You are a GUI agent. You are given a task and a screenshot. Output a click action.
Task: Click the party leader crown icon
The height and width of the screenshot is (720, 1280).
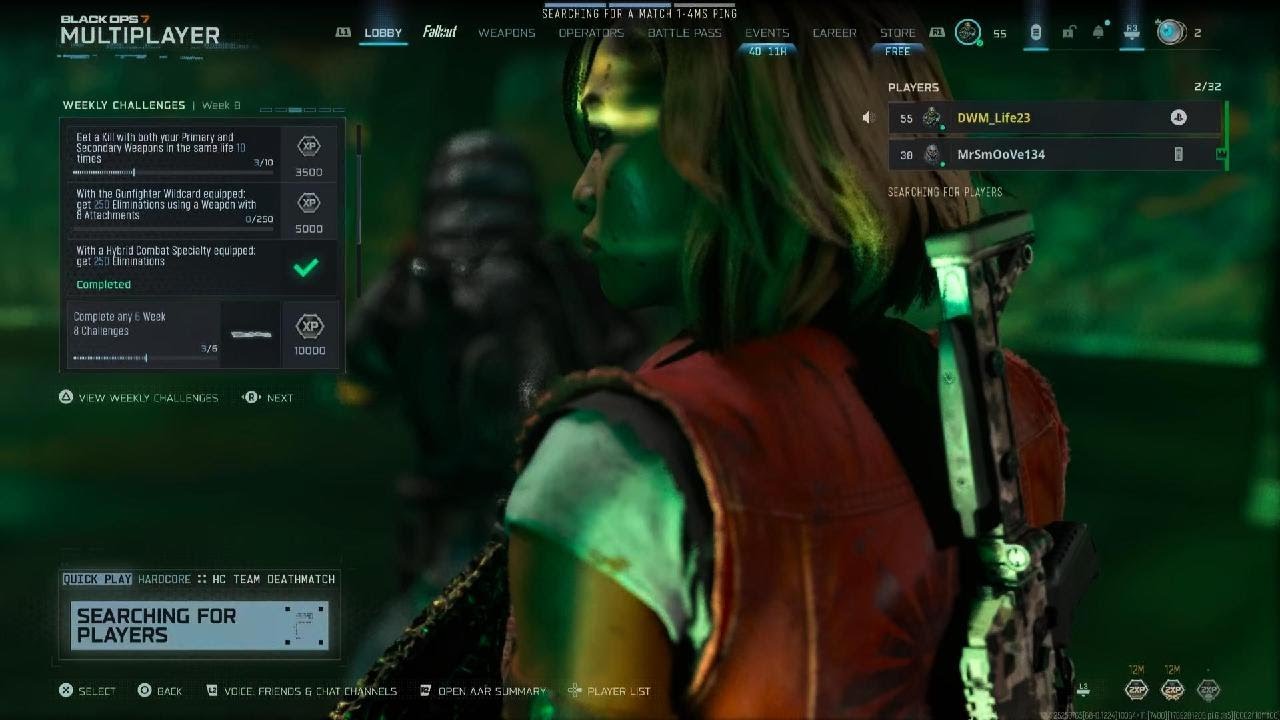pos(1222,154)
